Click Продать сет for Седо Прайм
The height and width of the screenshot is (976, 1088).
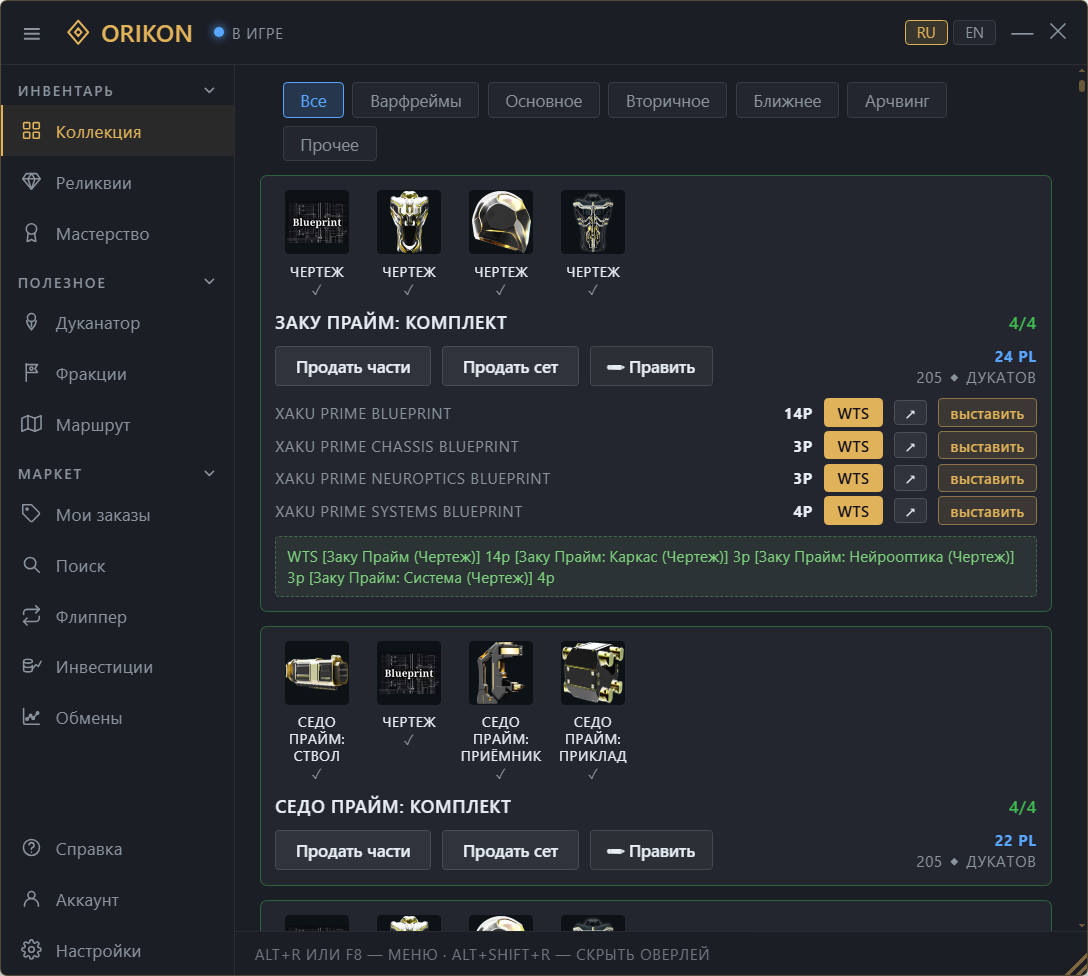click(x=510, y=850)
